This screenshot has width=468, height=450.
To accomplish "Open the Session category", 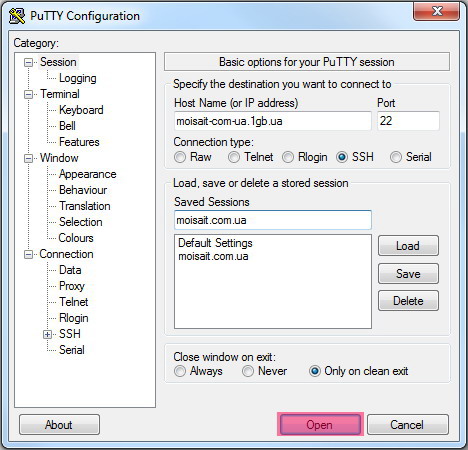I will click(x=58, y=62).
